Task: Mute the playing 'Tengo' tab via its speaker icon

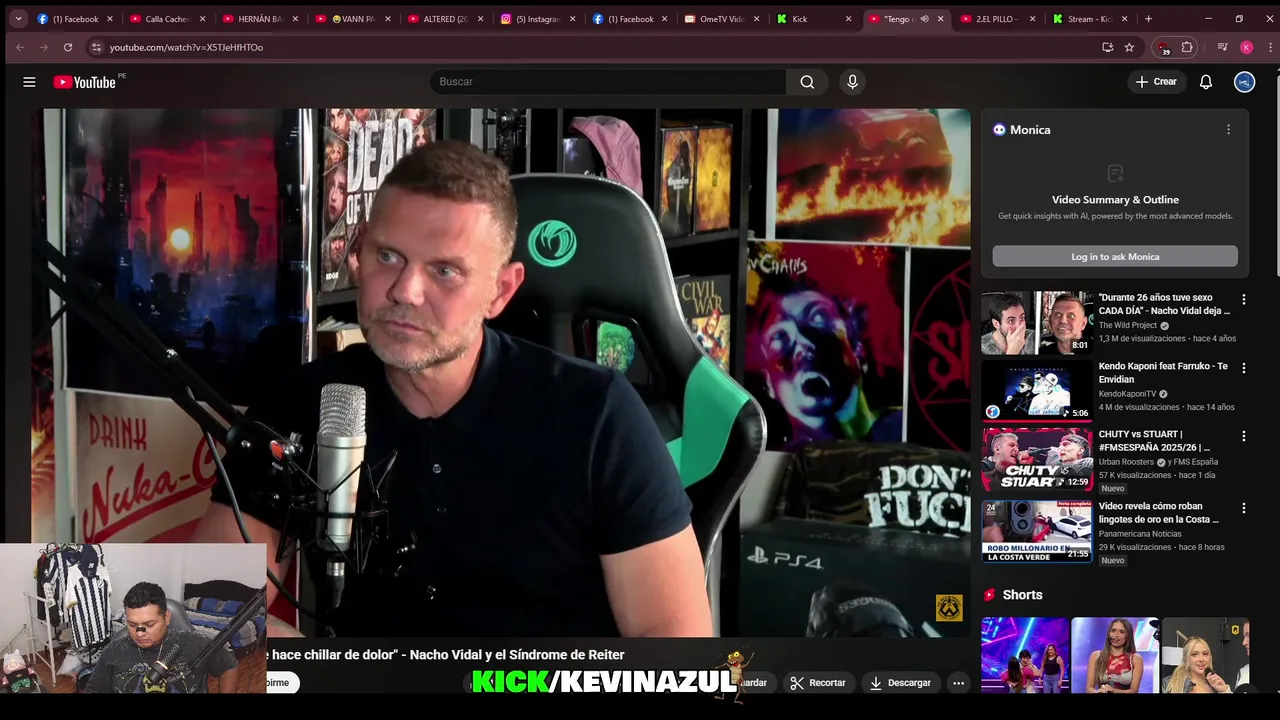Action: 924,19
